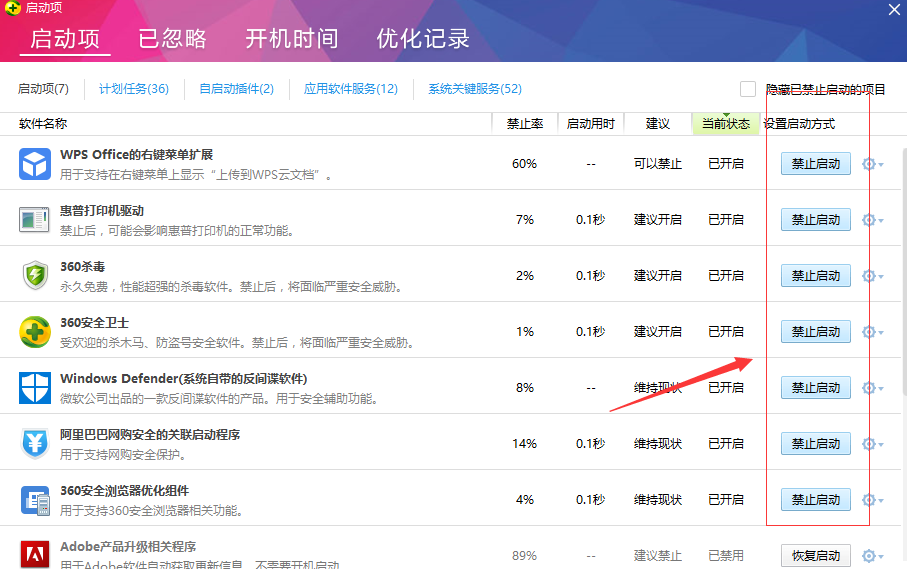Screen dimensions: 907x569
Task: Click the 89% 禁止率 value
Action: [x=524, y=556]
